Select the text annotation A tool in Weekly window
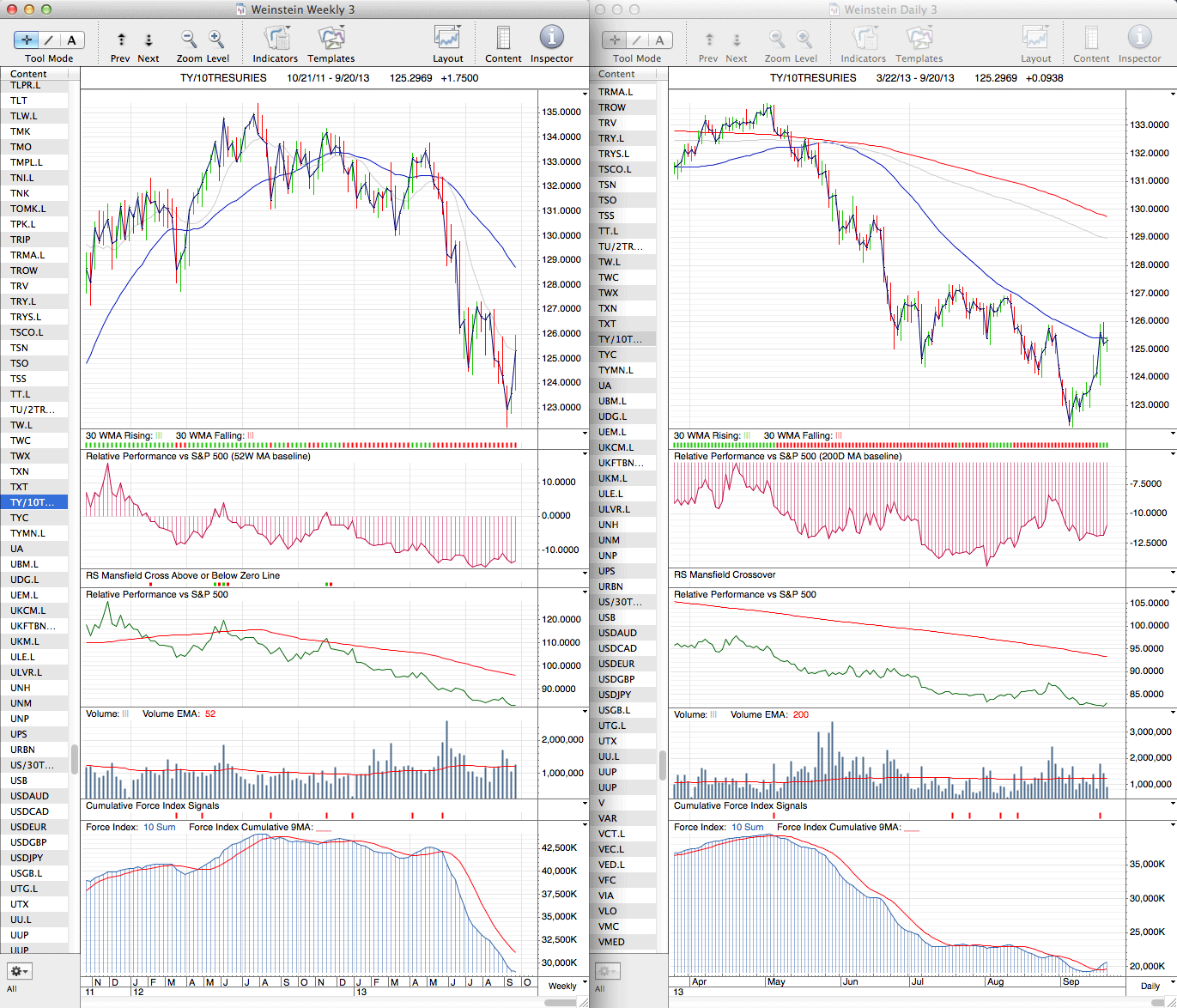This screenshot has width=1177, height=1008. 71,39
